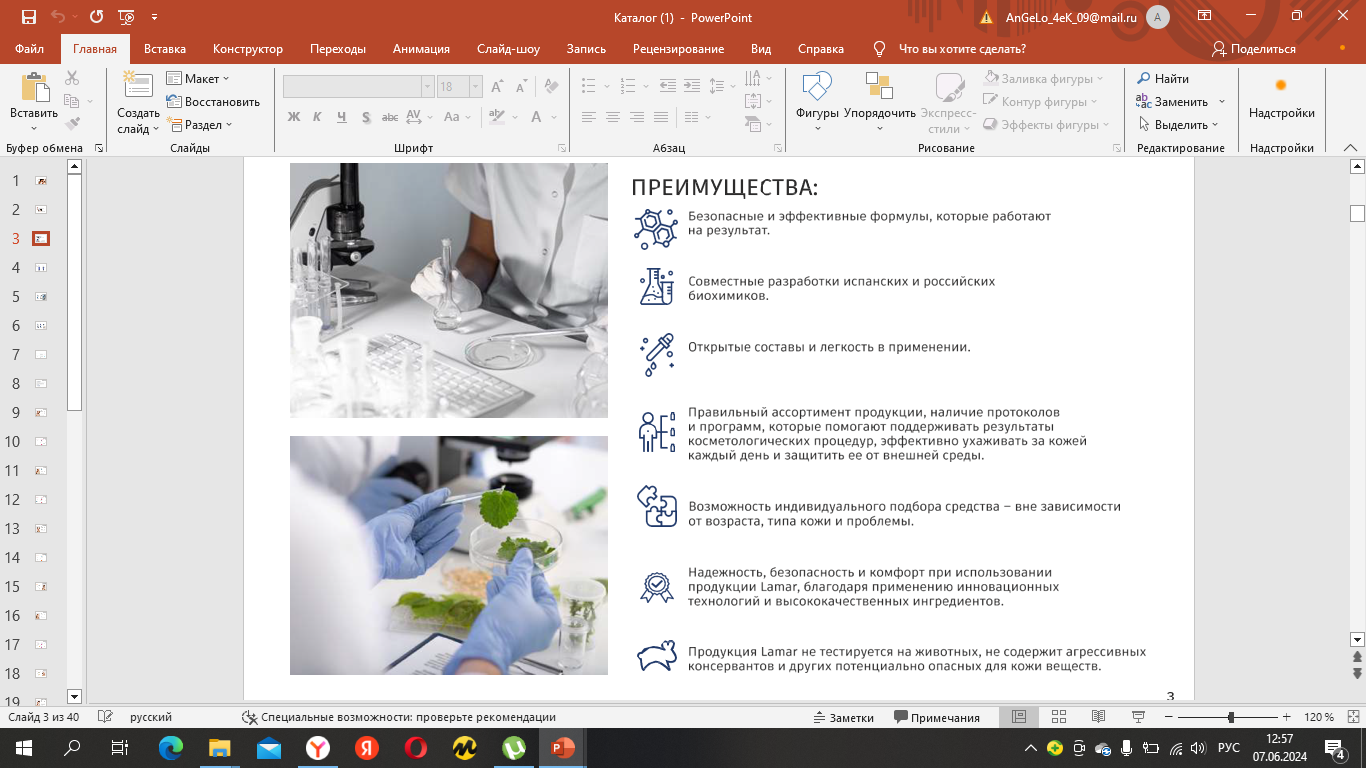Open Reading view from status bar
1366x768 pixels.
tap(1098, 717)
